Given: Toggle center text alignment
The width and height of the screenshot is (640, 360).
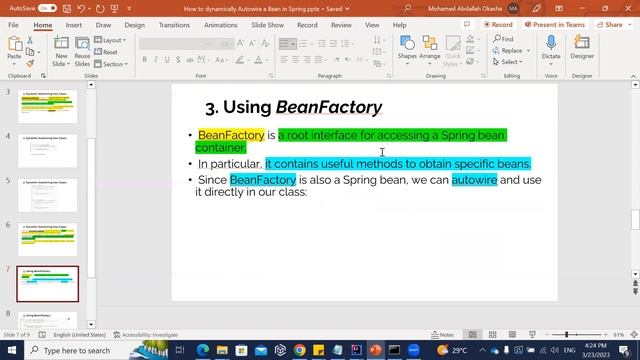Looking at the screenshot, I should coord(296,60).
